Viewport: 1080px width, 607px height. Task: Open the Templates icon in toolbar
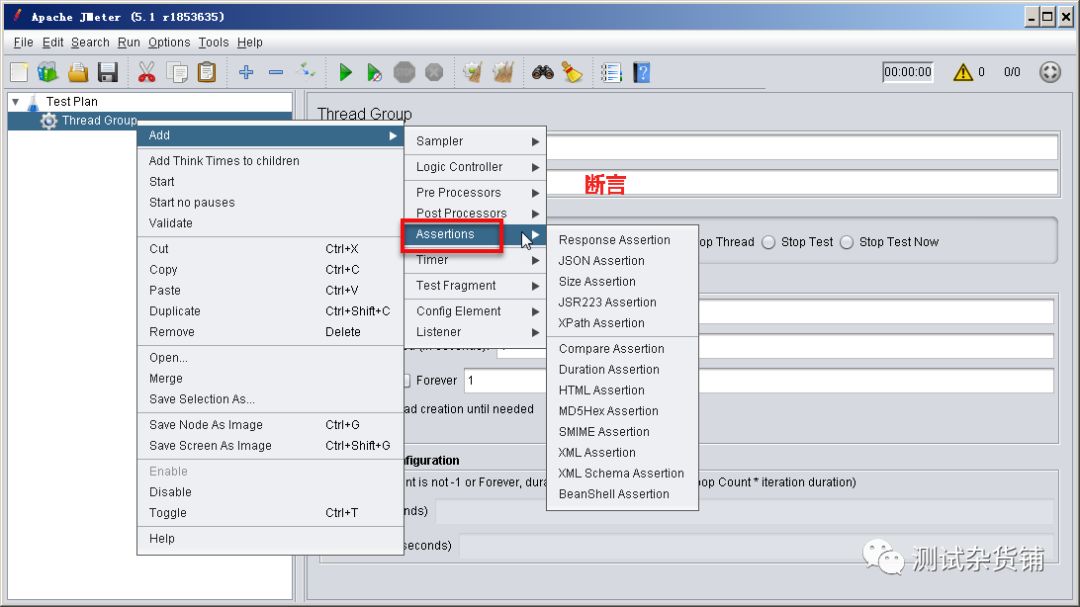[x=48, y=72]
